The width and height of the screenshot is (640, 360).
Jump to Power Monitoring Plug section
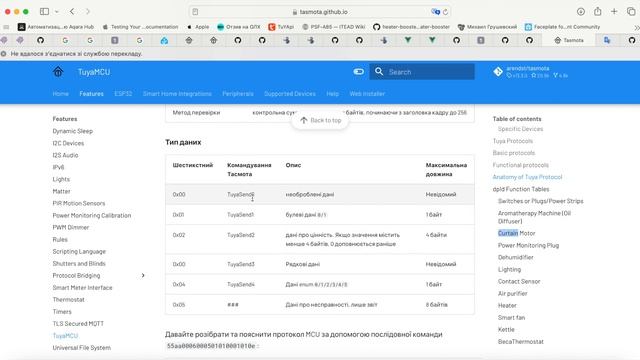[x=528, y=245]
